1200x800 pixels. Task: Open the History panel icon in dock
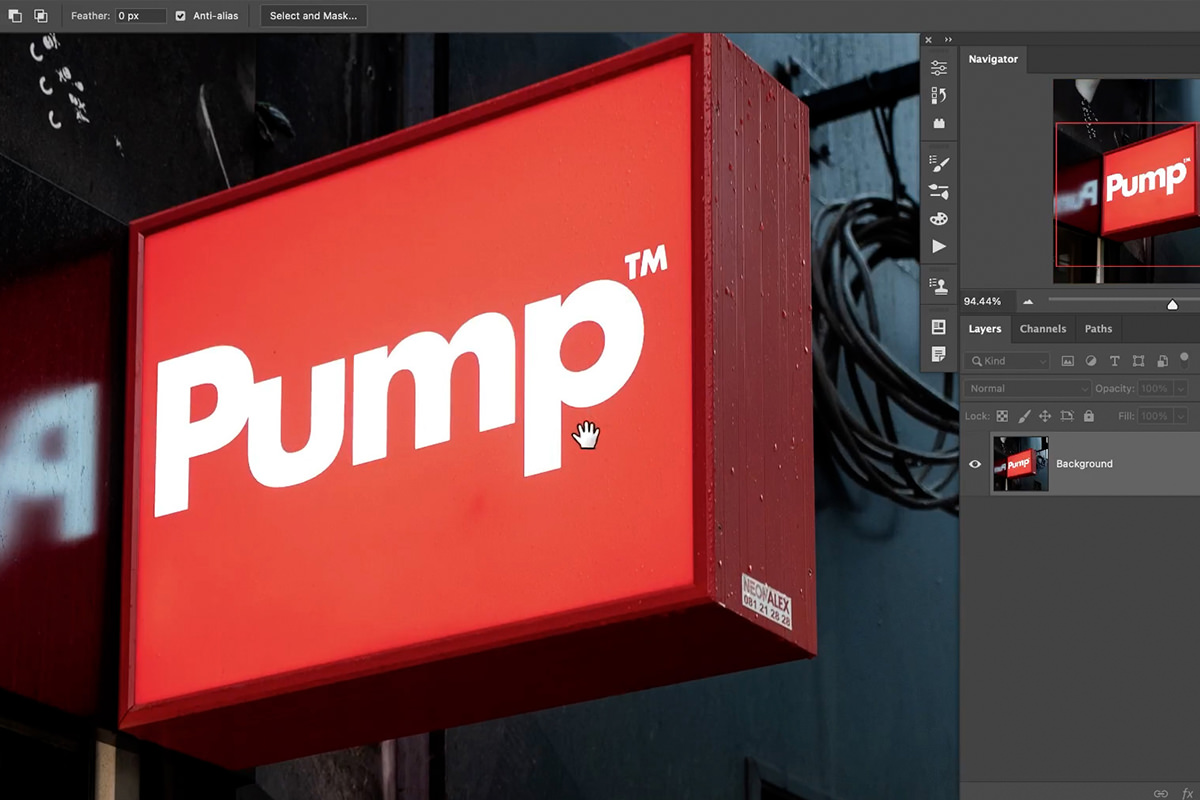point(939,96)
